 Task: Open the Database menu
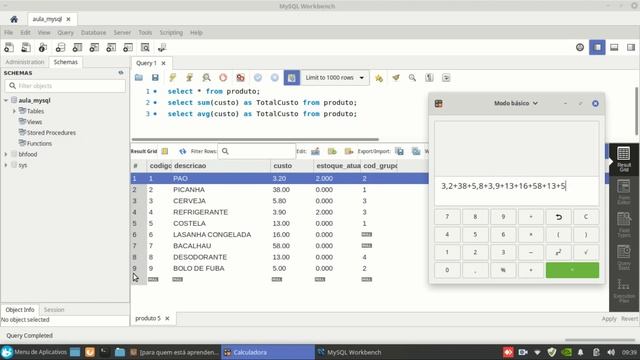pos(93,33)
